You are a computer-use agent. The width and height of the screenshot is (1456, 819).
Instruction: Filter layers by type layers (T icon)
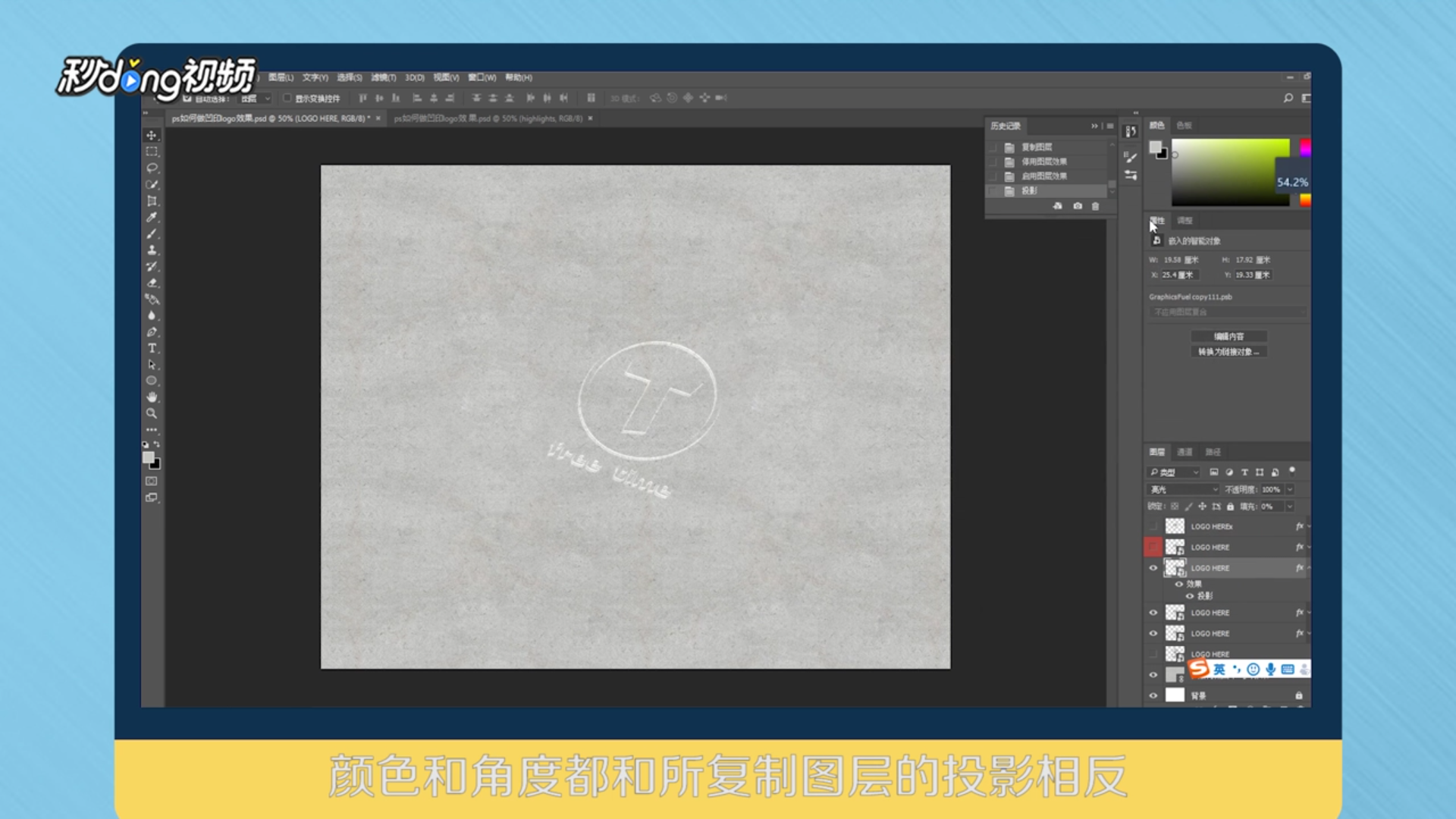(x=1244, y=472)
